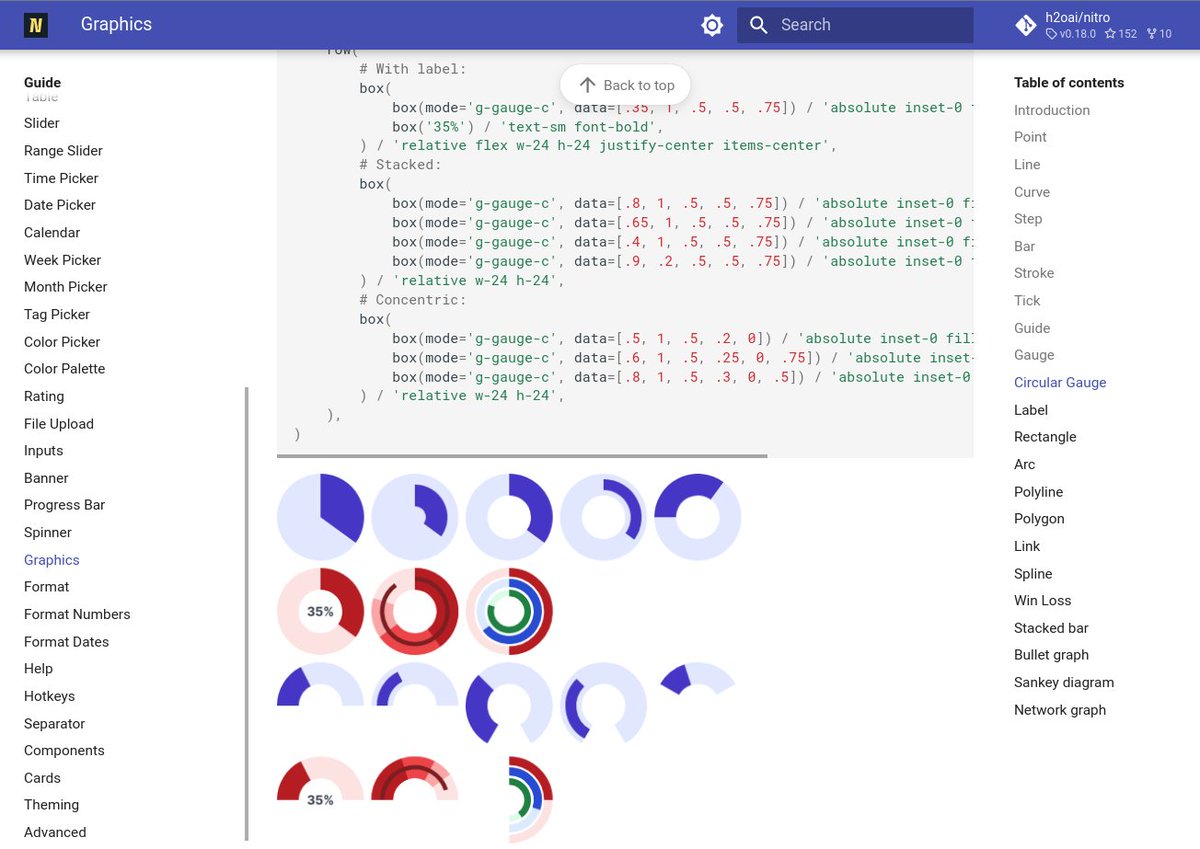This screenshot has height=849, width=1200.
Task: Open Hotkeys in sidebar
Action: pyautogui.click(x=49, y=696)
